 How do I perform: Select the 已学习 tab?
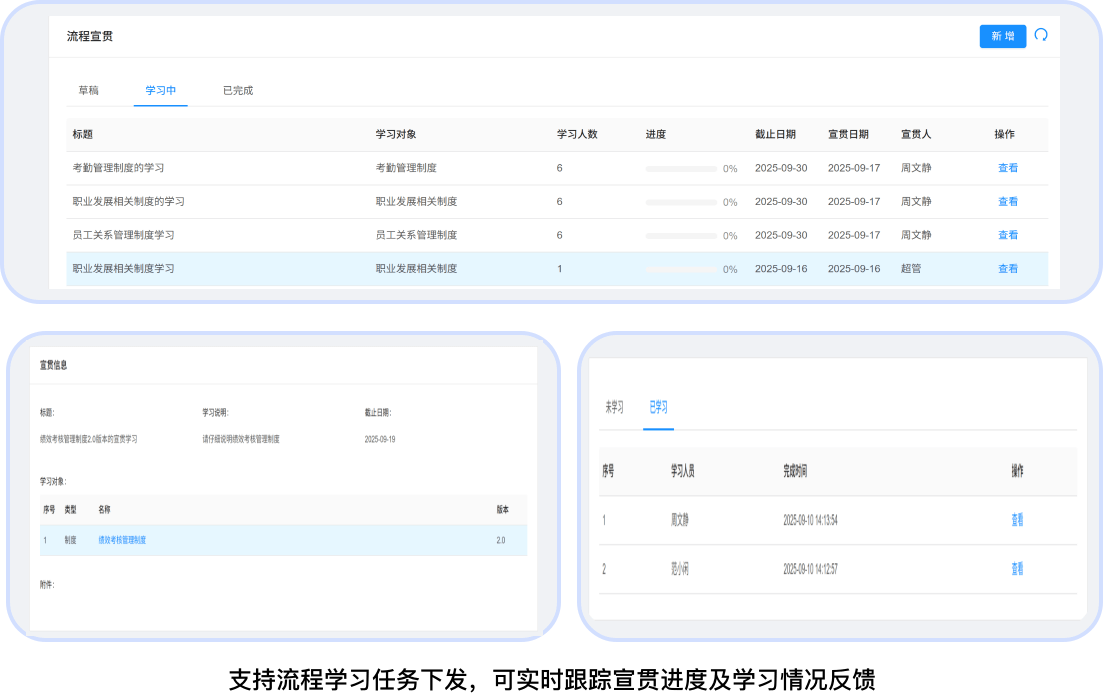tap(658, 407)
